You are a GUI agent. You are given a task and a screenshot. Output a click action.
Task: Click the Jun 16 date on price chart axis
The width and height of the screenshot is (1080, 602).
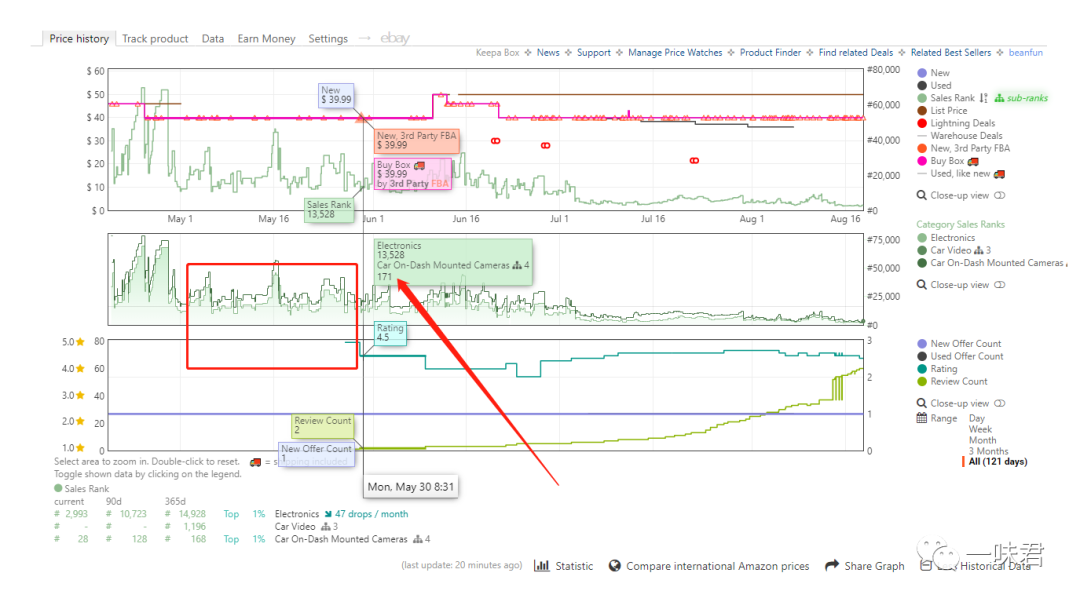[466, 219]
